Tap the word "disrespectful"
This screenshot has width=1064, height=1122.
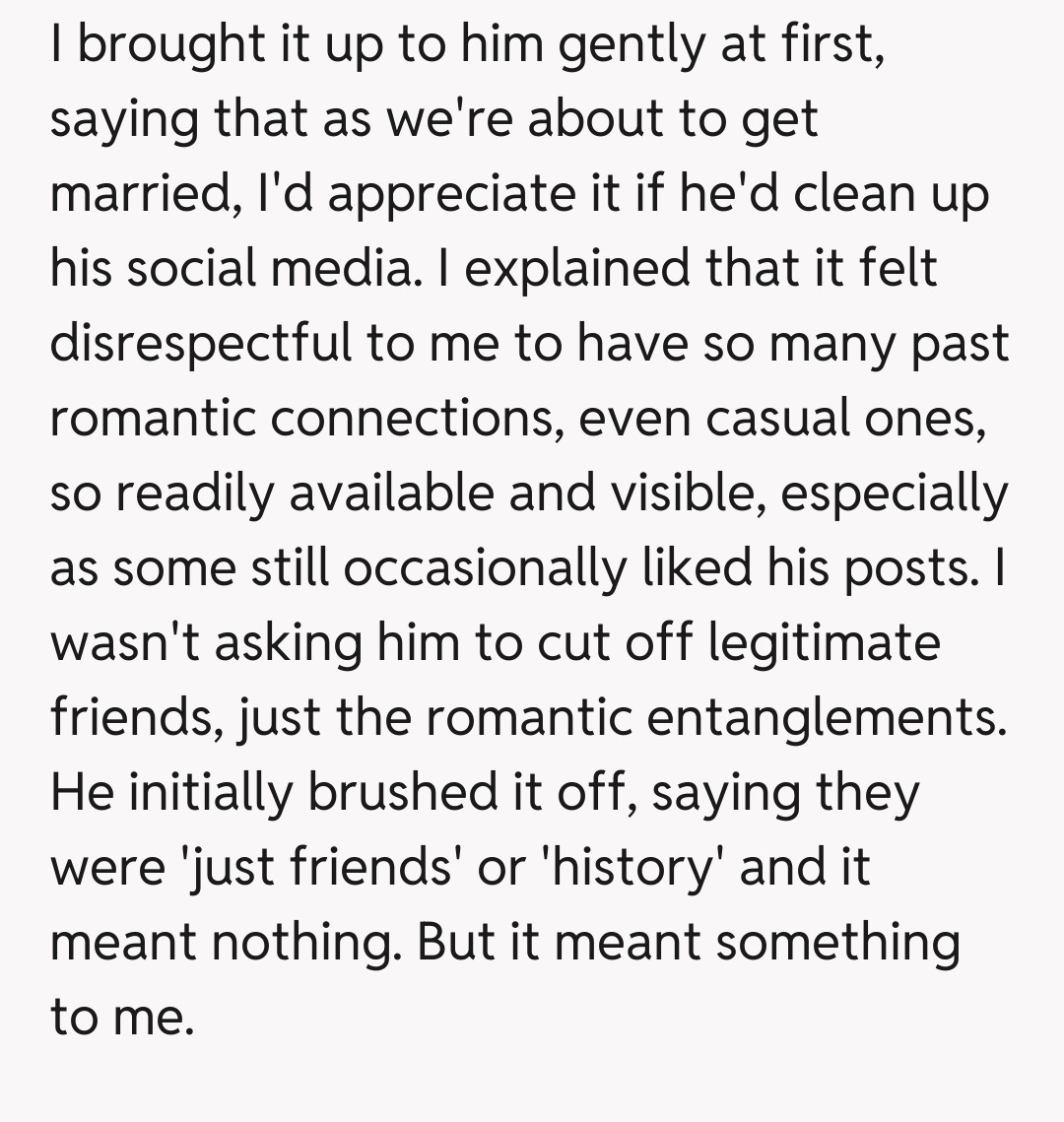coord(201,343)
